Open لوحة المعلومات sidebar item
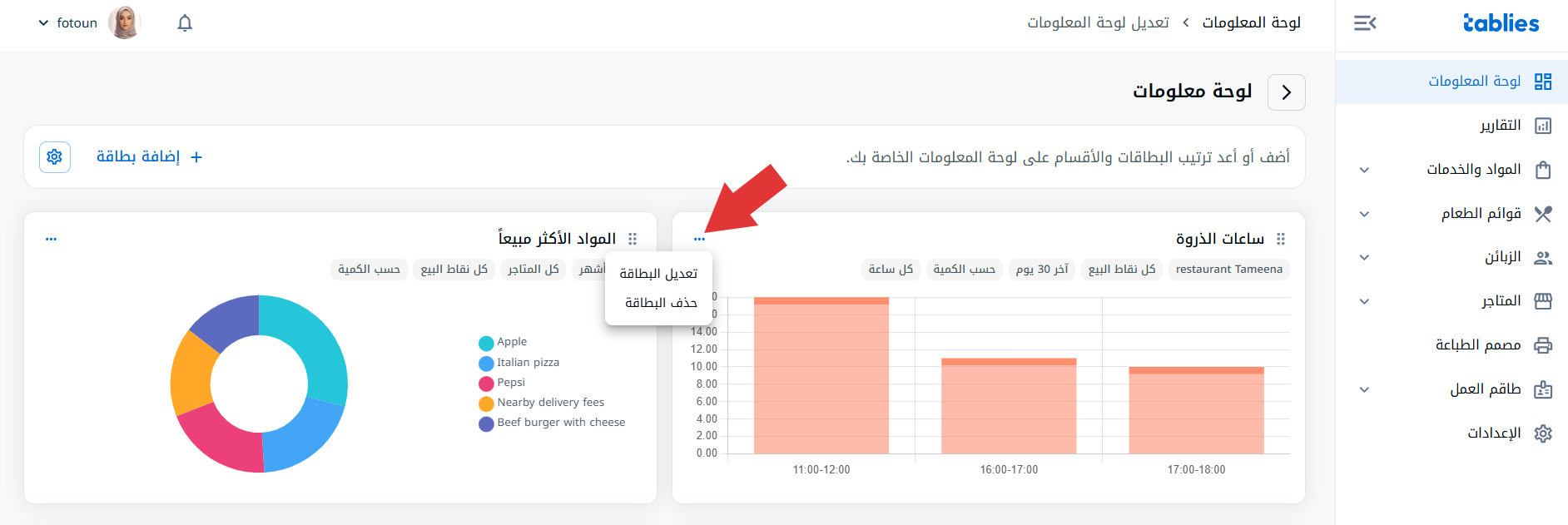This screenshot has width=1568, height=525. point(1451,82)
